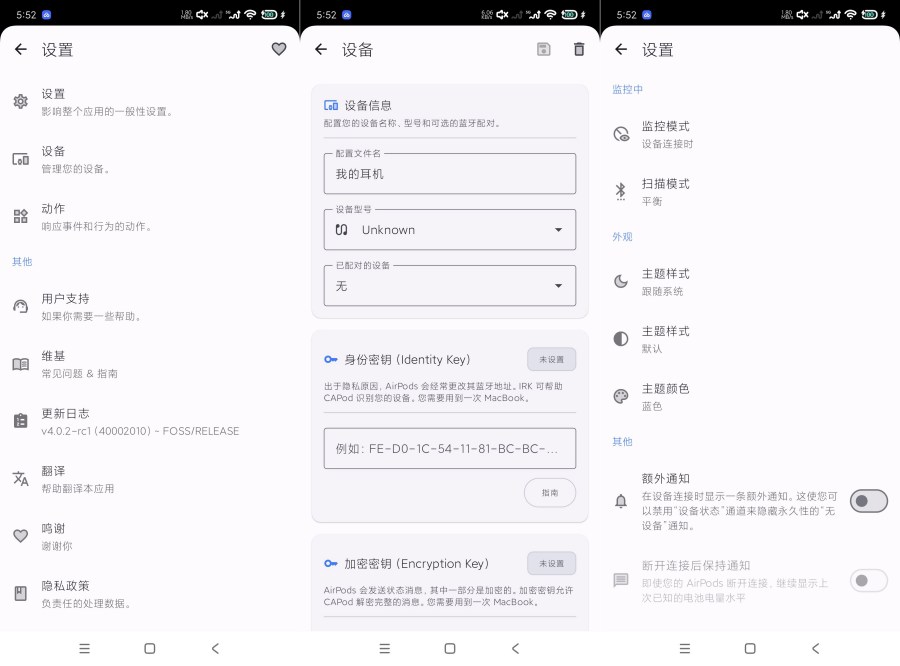The width and height of the screenshot is (900, 666).
Task: Tap the heart favorite icon atop 设置 page
Action: click(278, 48)
